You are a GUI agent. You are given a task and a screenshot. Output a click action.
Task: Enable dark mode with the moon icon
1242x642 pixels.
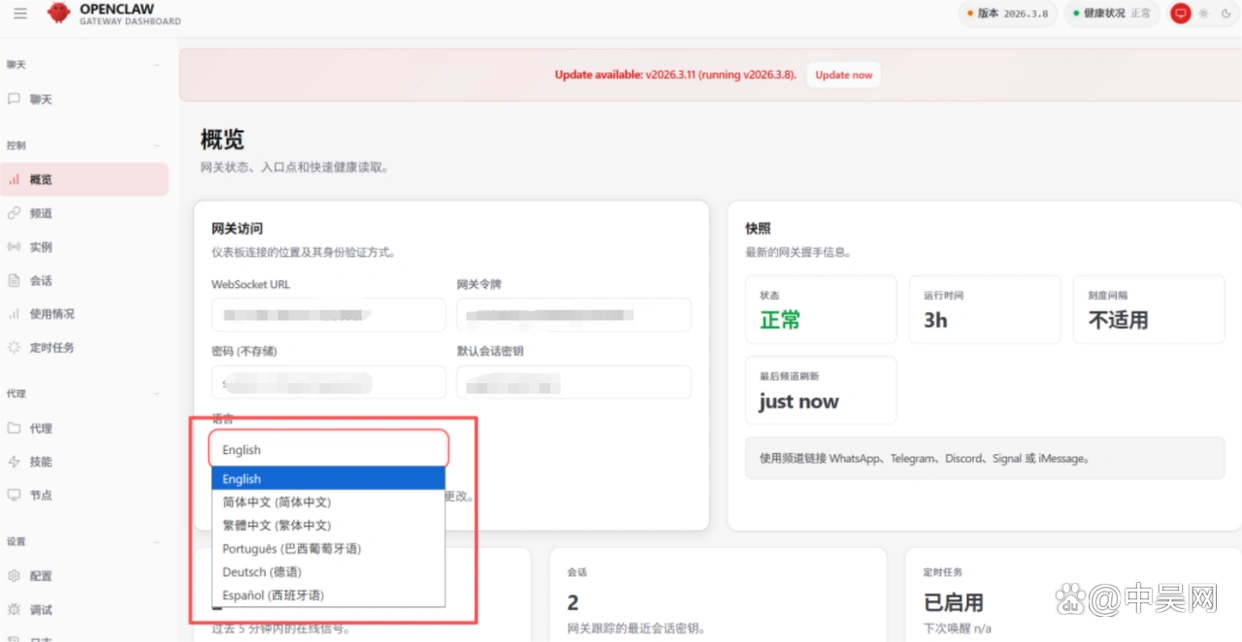(x=1227, y=13)
